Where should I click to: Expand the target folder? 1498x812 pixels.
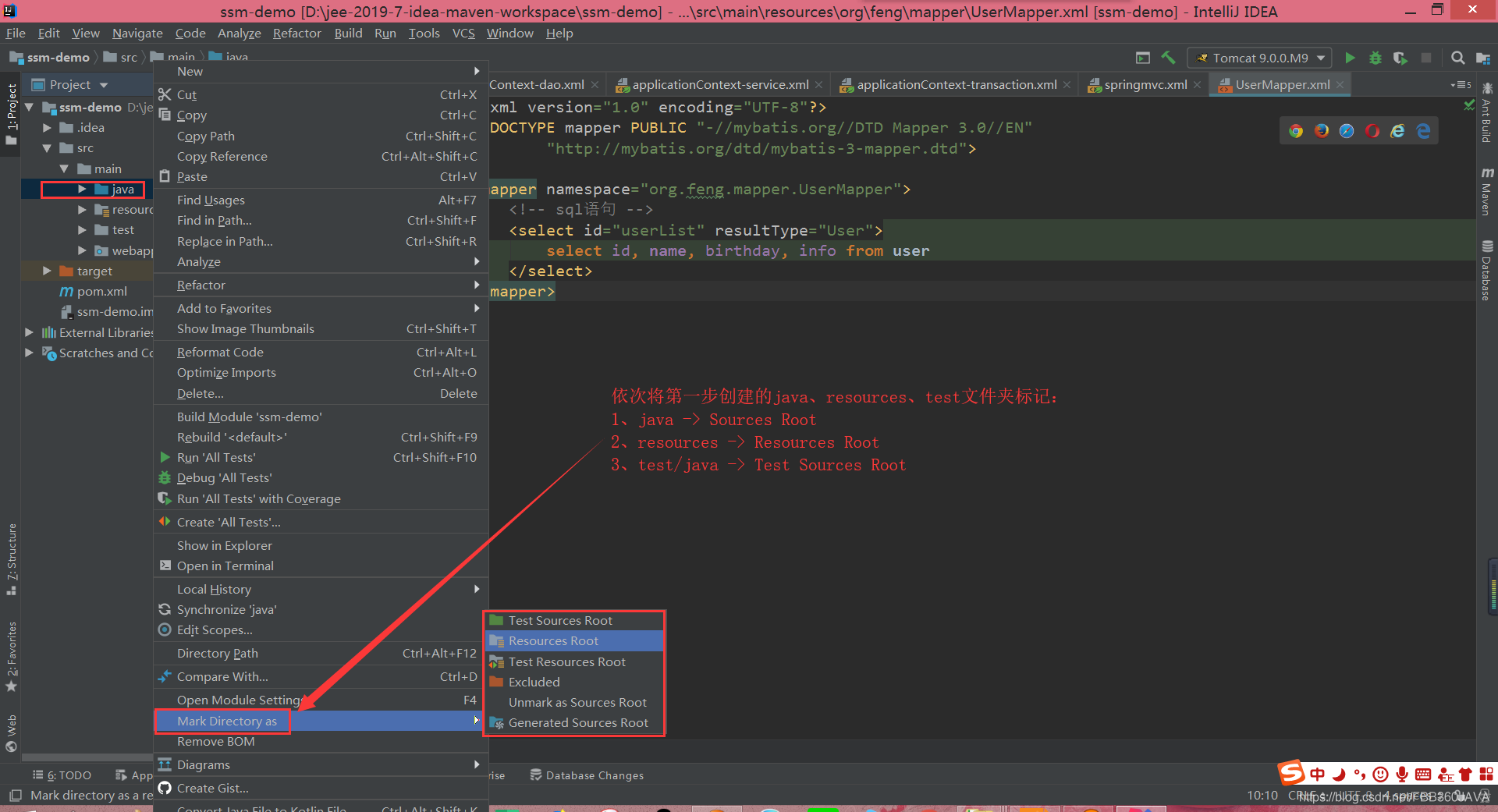[x=47, y=271]
